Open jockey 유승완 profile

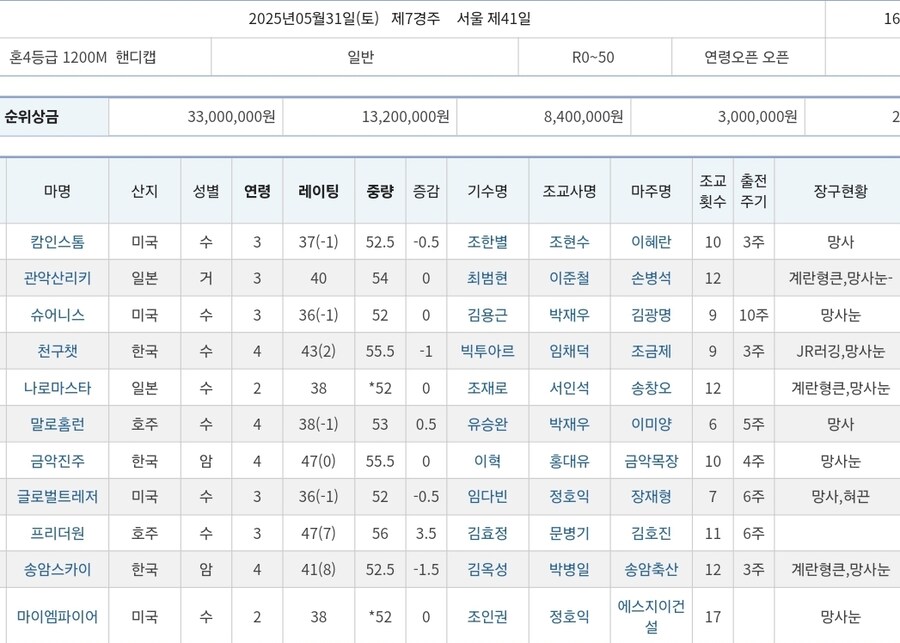tap(487, 424)
